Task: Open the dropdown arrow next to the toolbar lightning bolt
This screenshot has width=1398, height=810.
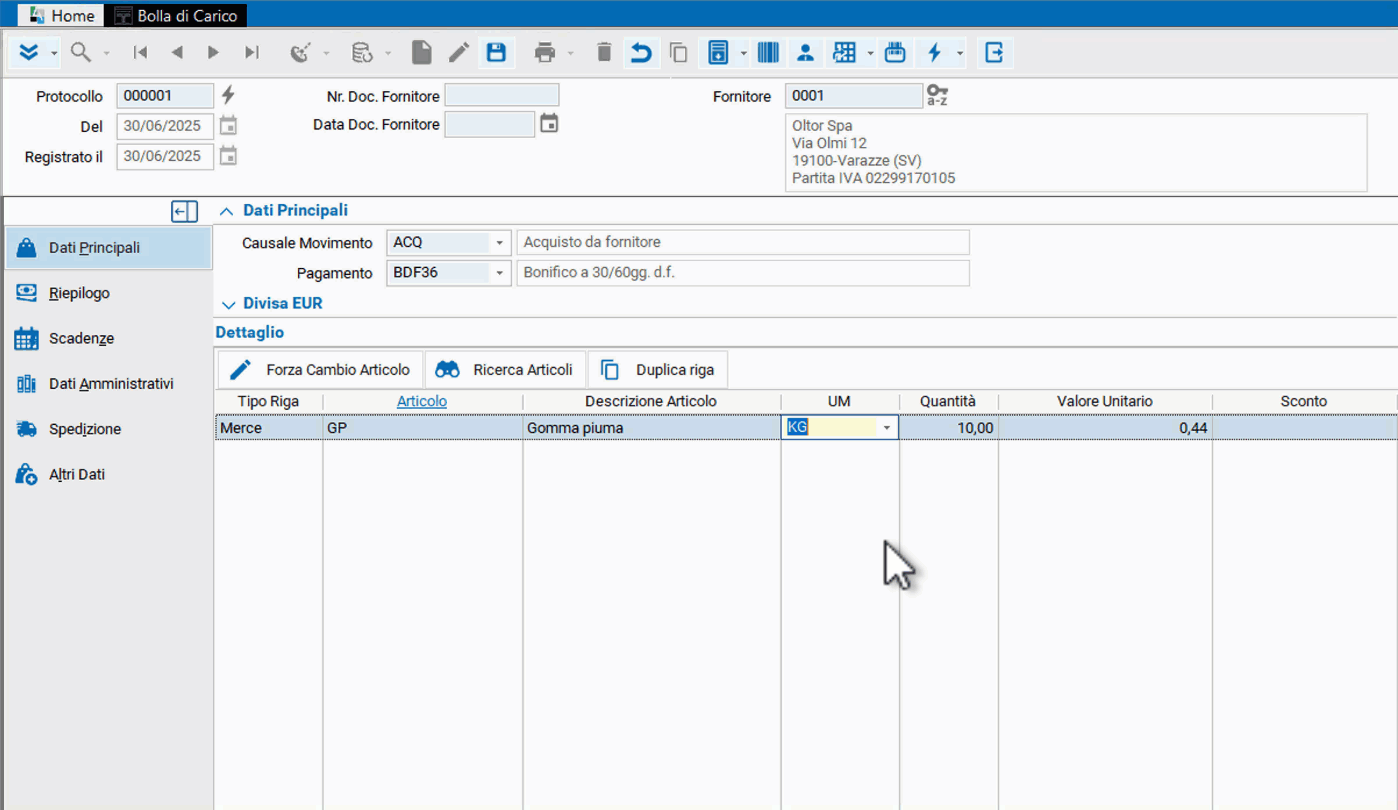Action: pyautogui.click(x=960, y=53)
